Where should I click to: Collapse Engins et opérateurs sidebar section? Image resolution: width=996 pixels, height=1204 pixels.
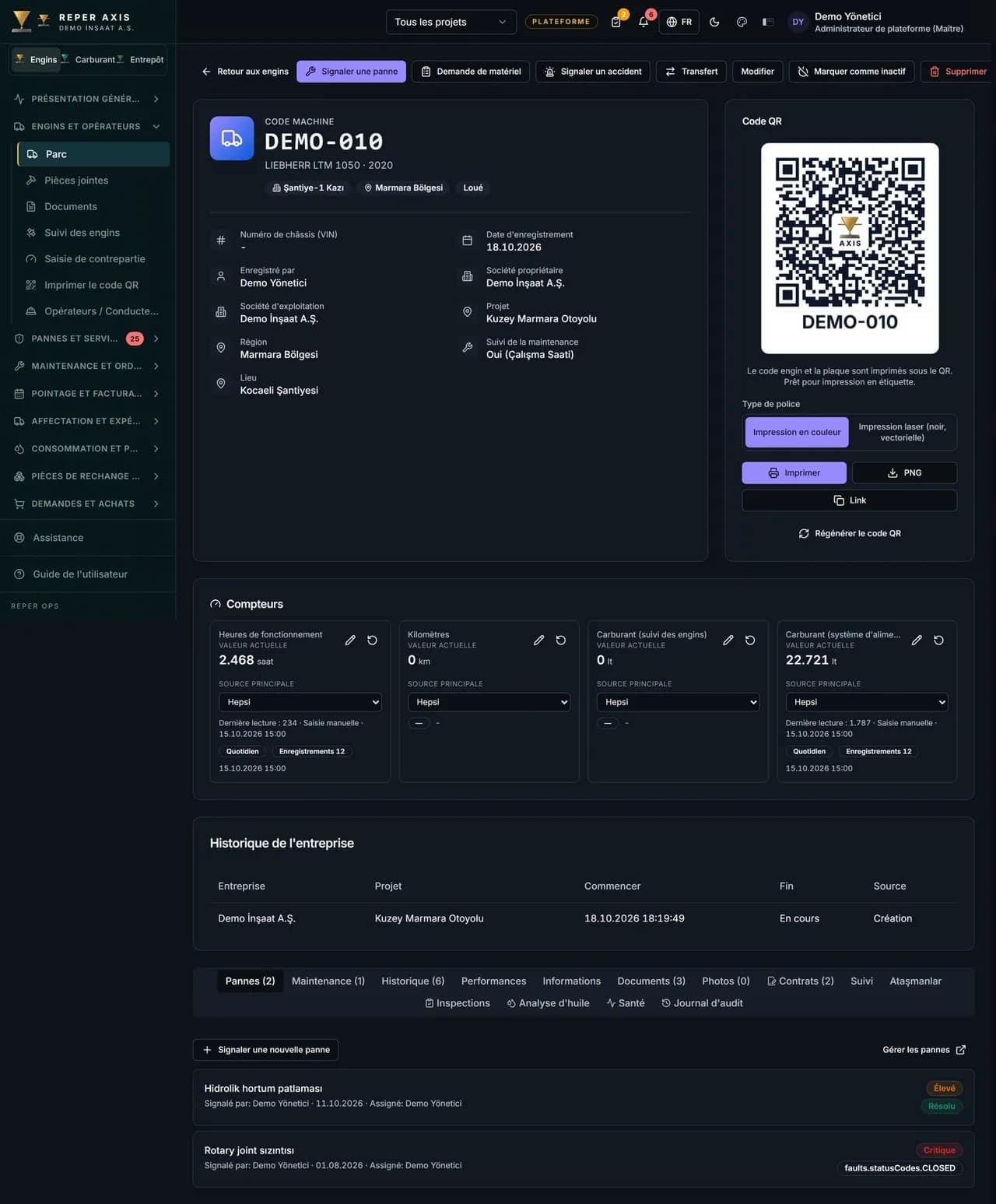click(x=87, y=126)
